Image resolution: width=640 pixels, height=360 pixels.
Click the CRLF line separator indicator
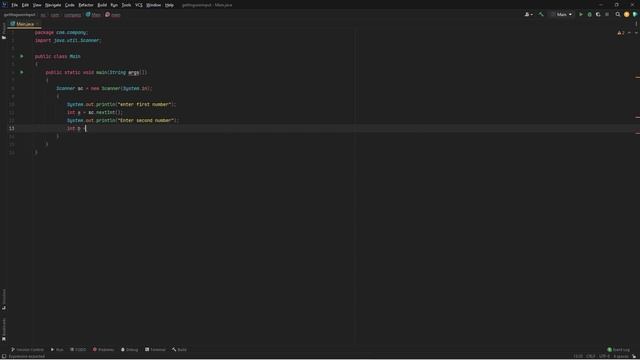[591, 357]
